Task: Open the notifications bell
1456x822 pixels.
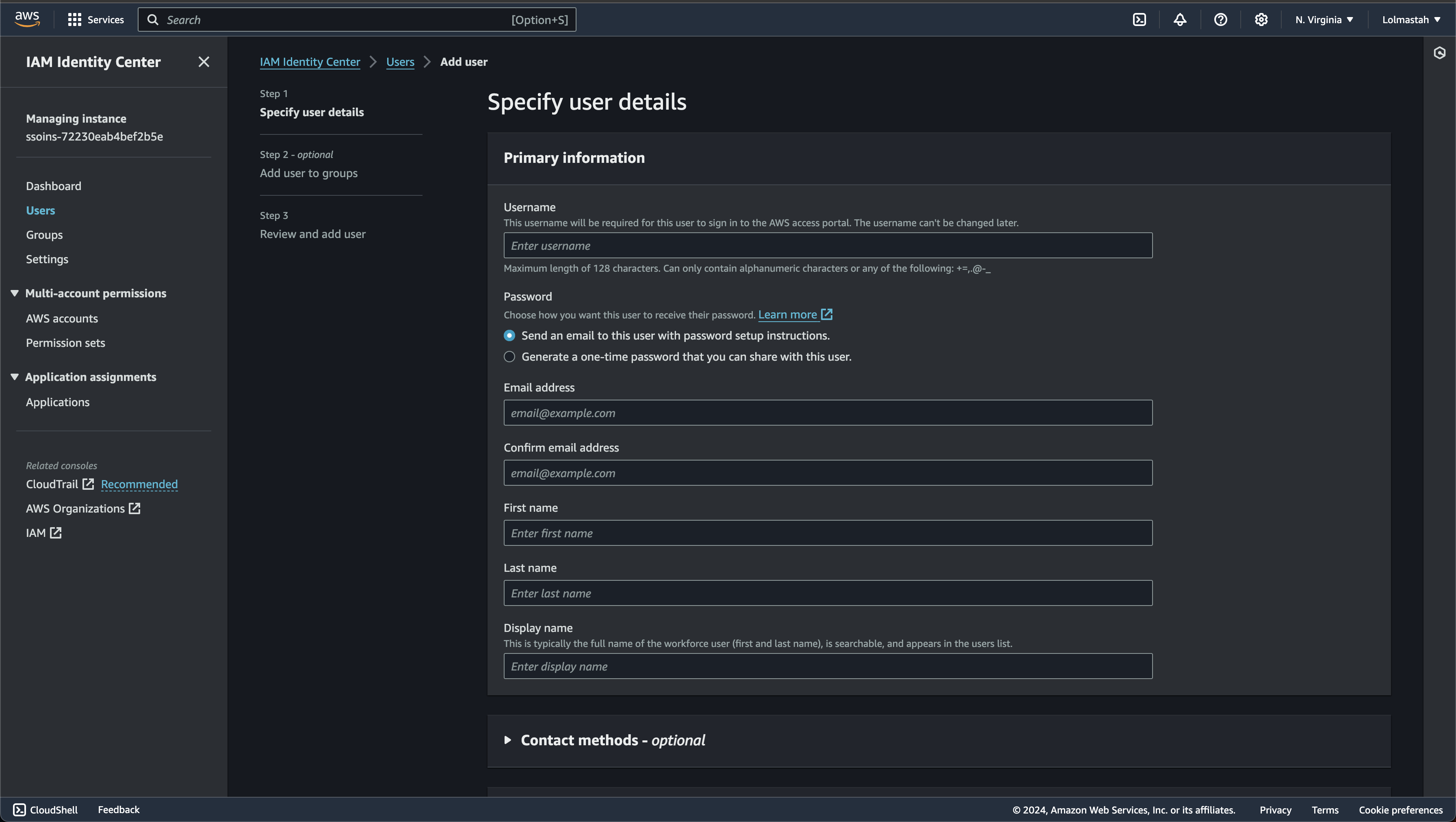Action: 1180,20
